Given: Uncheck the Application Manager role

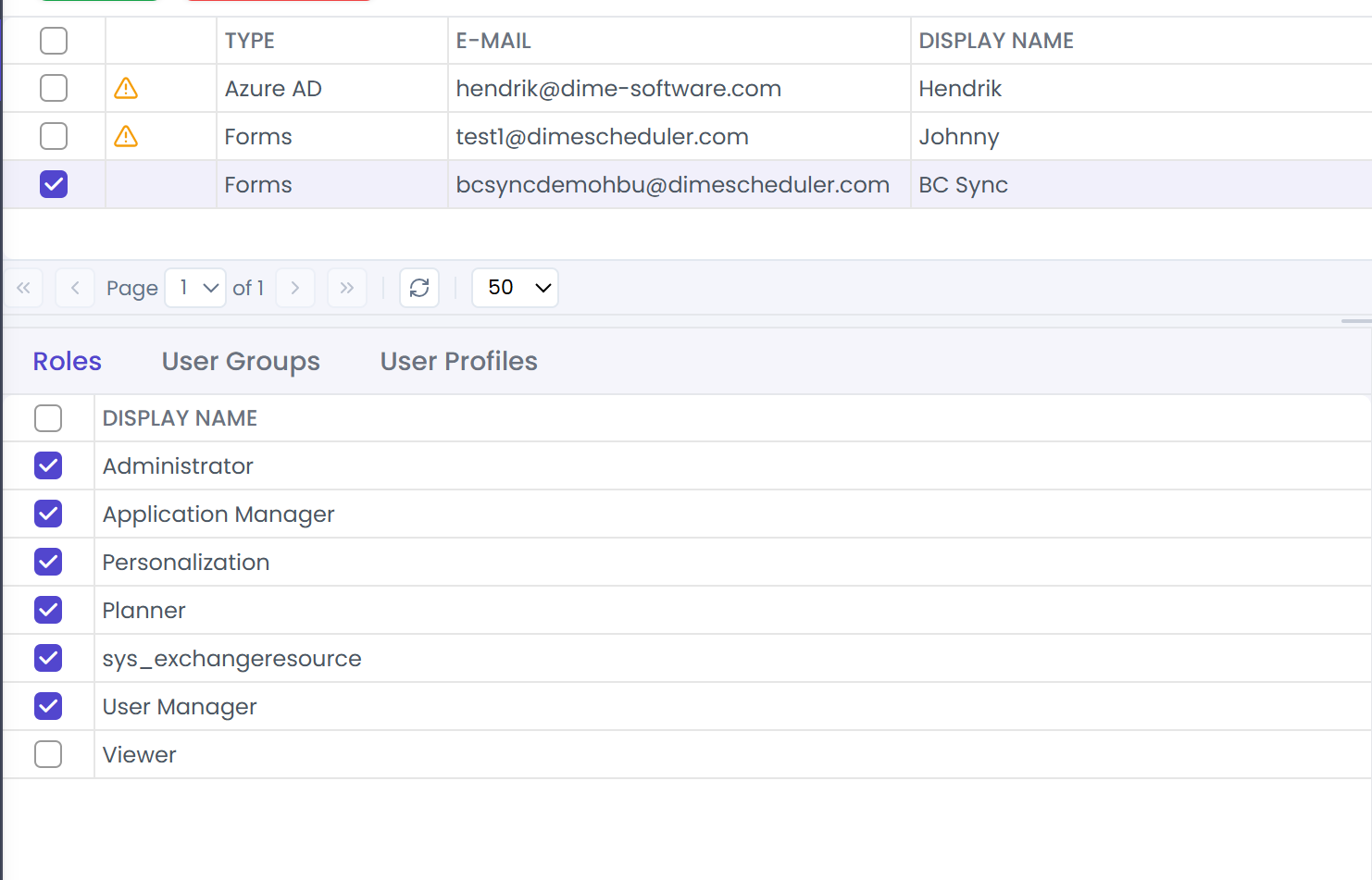Looking at the screenshot, I should point(48,514).
